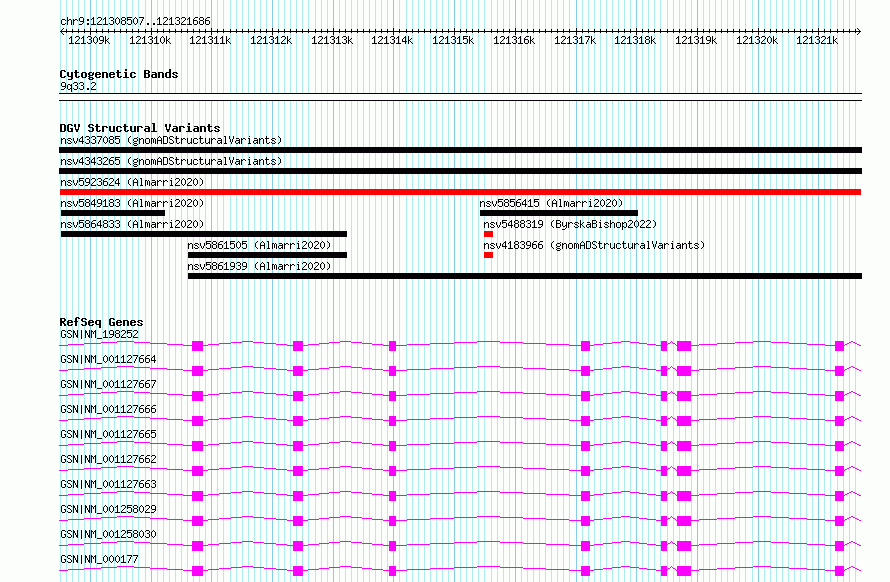Select the GSN|NM_001127666 transcript label
Image resolution: width=890 pixels, height=582 pixels.
click(x=108, y=409)
